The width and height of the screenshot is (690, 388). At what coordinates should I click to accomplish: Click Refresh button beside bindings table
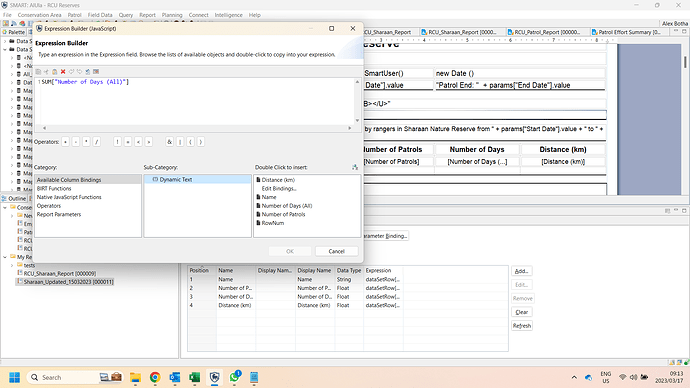click(521, 326)
